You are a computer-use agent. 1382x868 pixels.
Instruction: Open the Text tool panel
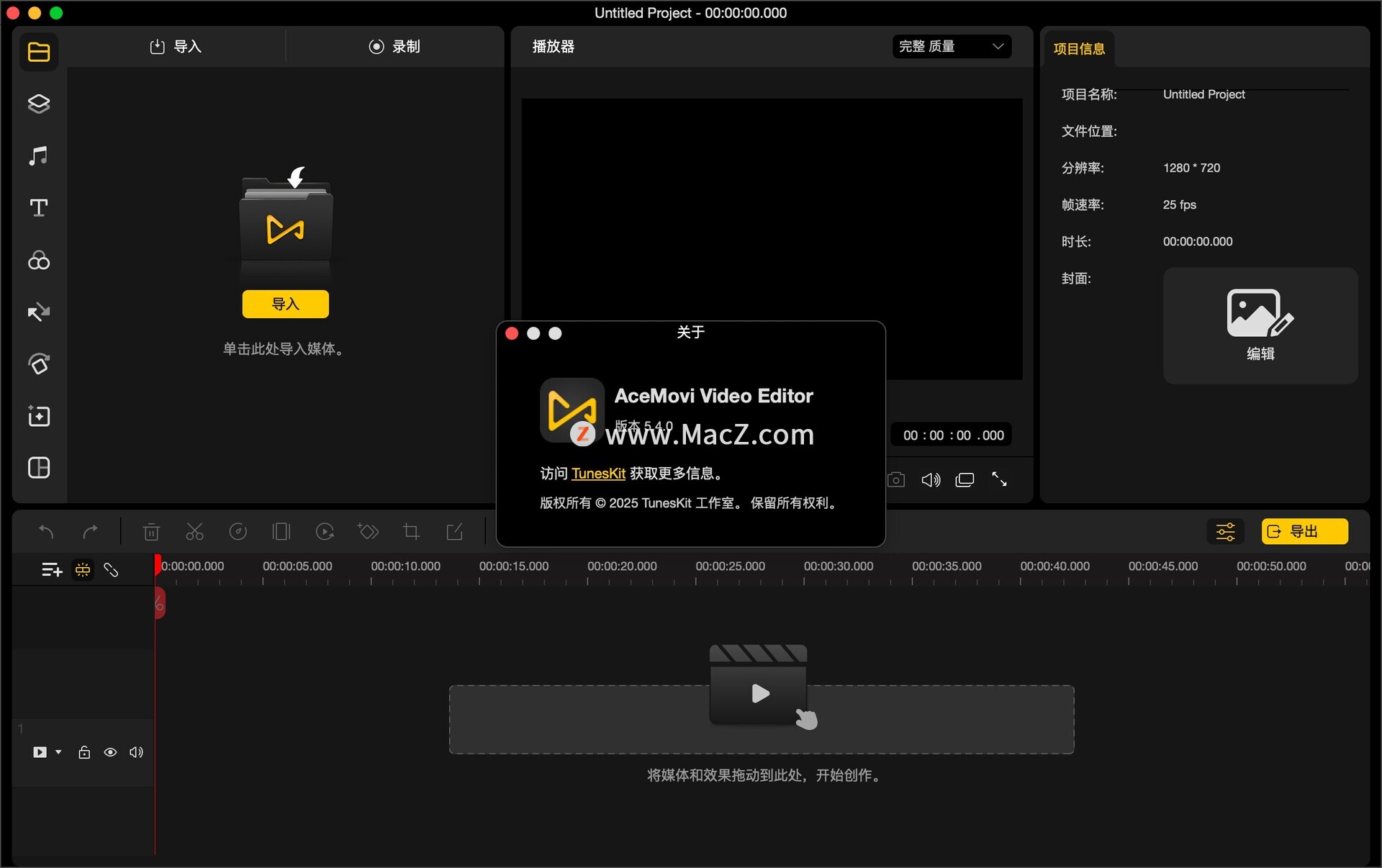[x=39, y=208]
